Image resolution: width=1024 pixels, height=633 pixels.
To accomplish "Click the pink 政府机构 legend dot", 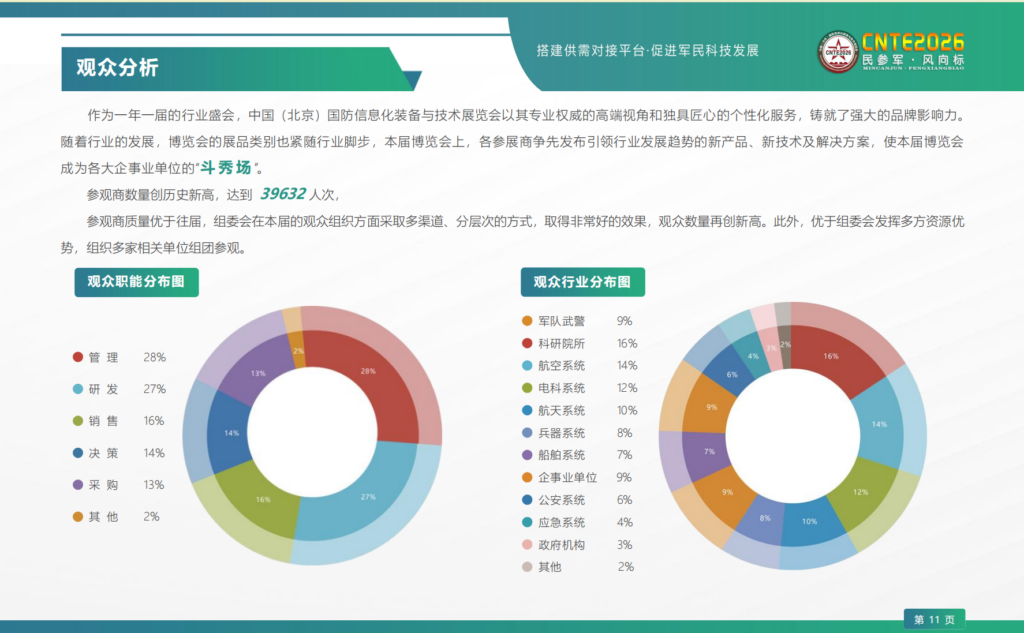I will point(527,545).
